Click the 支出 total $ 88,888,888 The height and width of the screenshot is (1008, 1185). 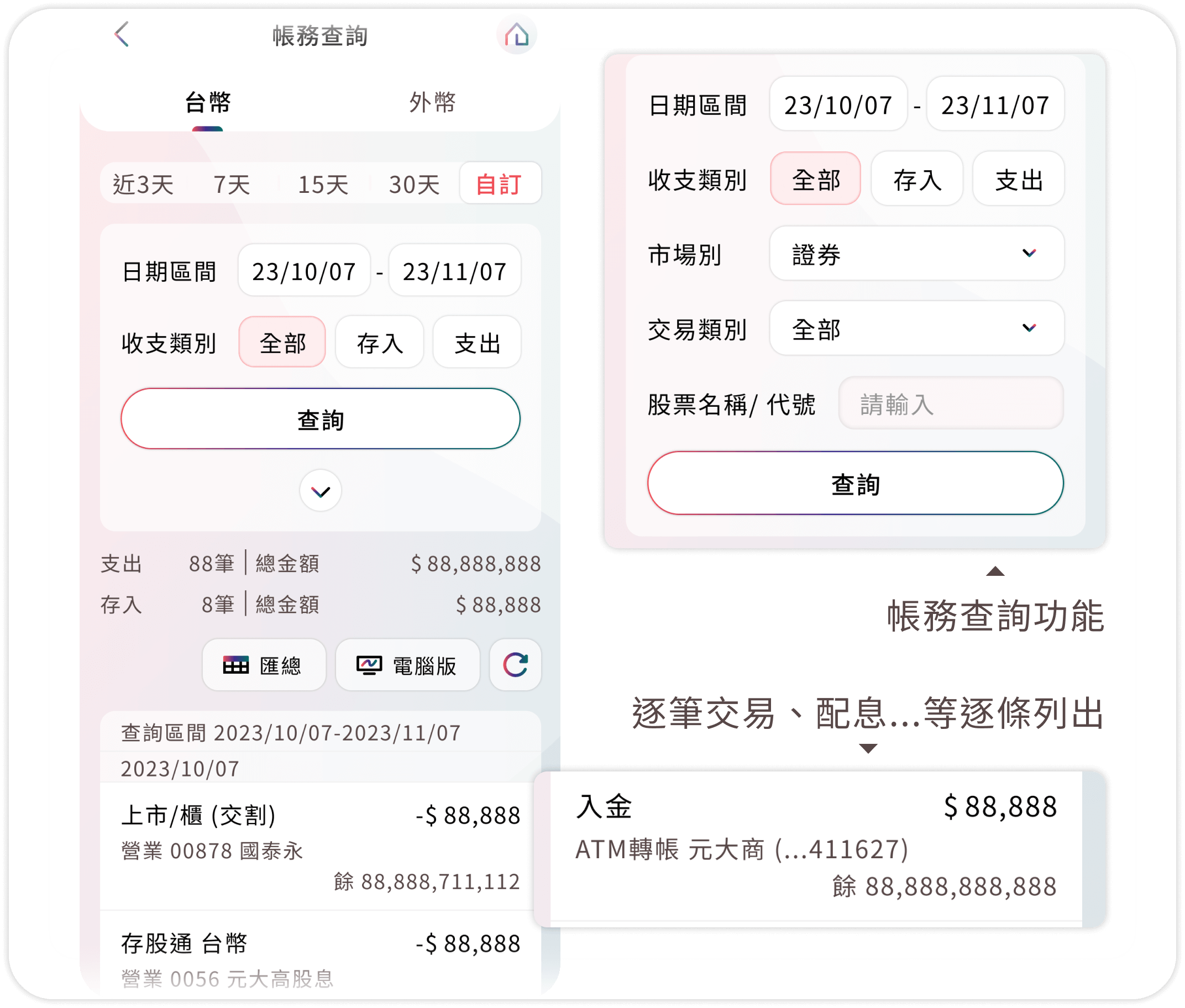coord(476,564)
